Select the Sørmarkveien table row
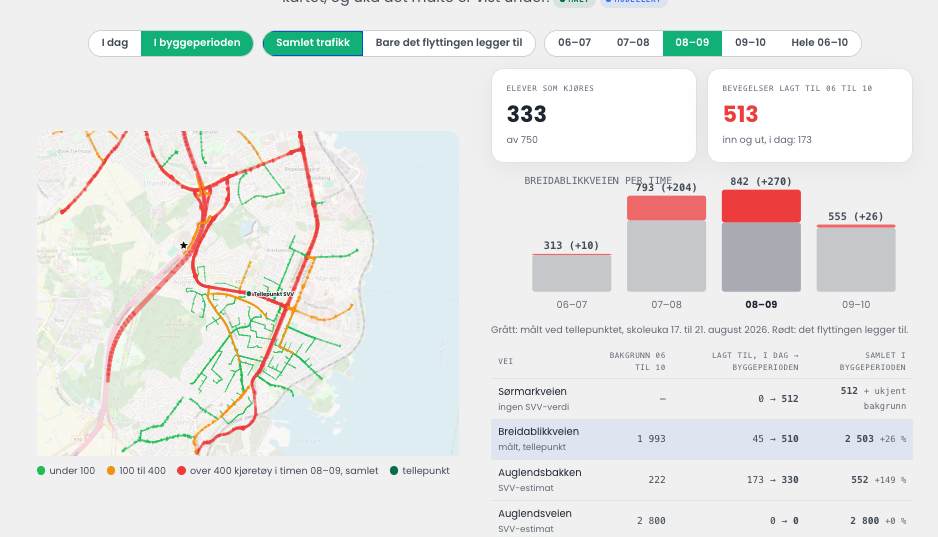Screen dimensions: 938x537 point(702,399)
